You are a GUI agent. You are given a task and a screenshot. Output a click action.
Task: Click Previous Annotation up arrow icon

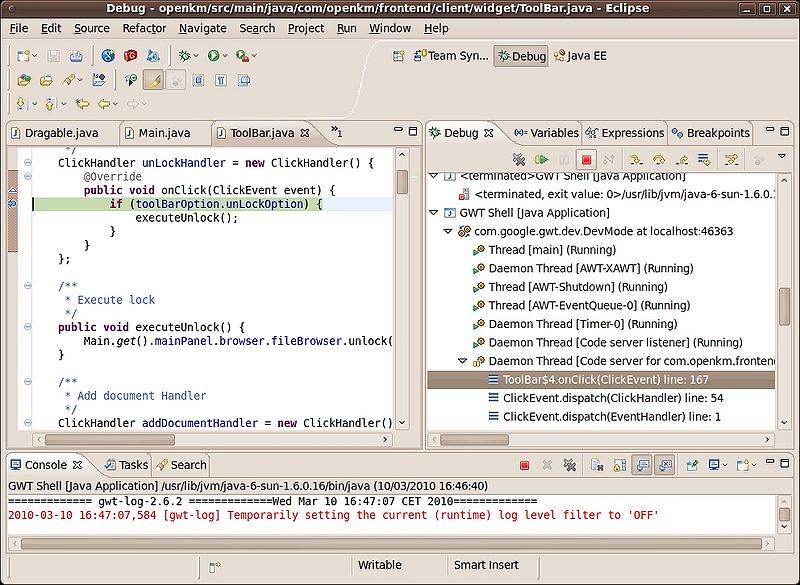50,104
